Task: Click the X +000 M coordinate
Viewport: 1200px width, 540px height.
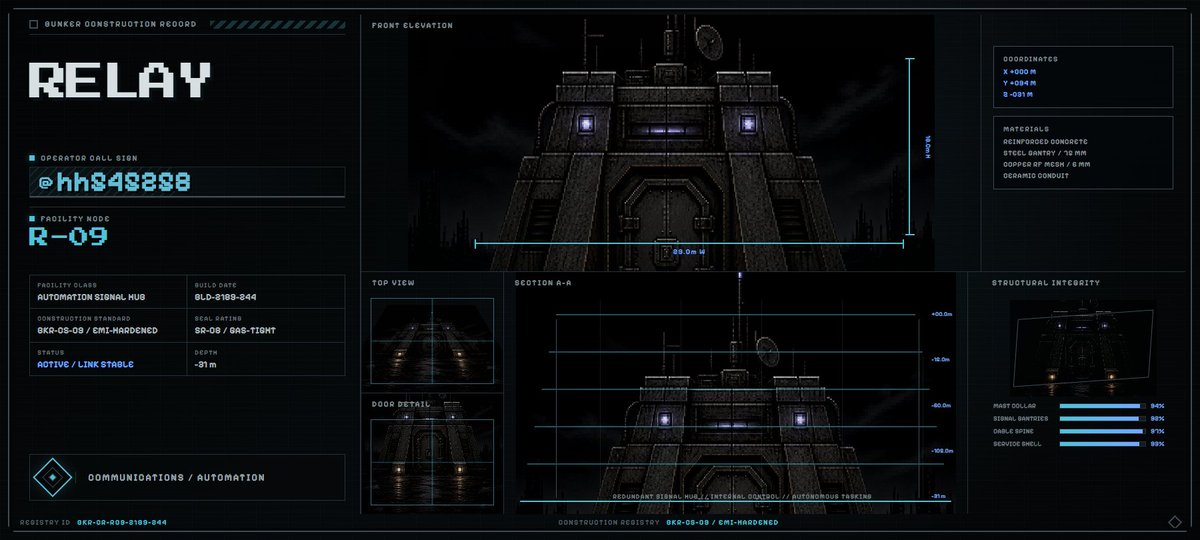Action: click(x=1018, y=72)
